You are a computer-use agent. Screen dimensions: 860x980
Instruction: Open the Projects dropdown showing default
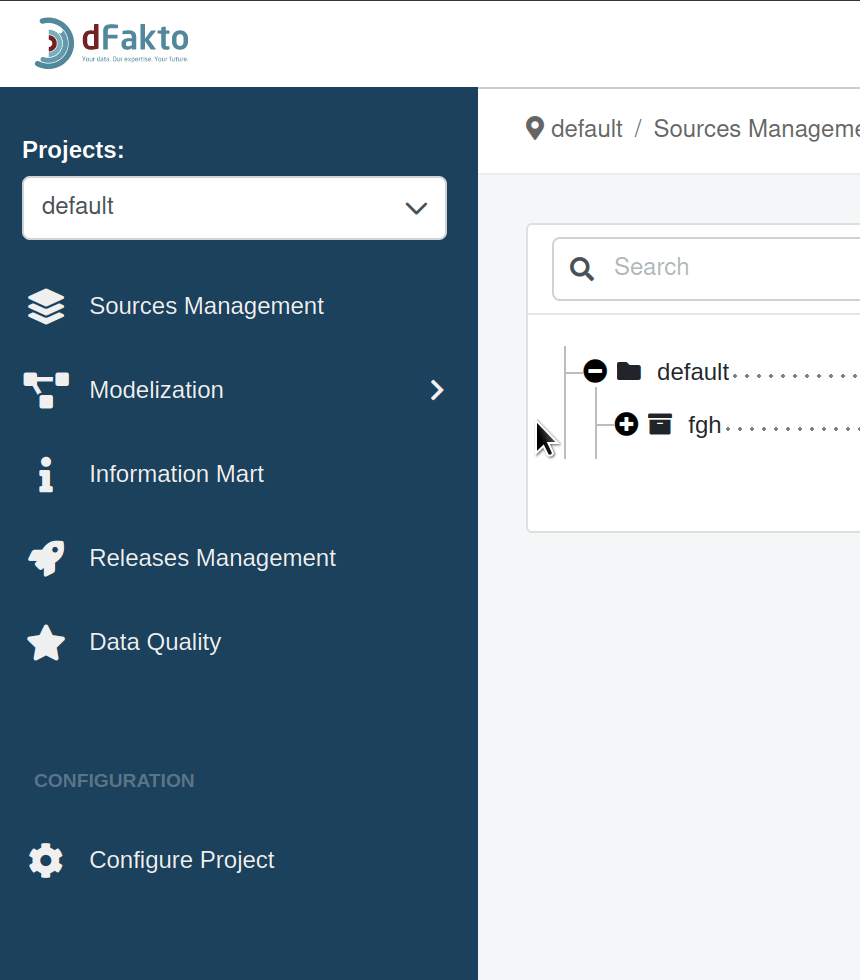234,208
